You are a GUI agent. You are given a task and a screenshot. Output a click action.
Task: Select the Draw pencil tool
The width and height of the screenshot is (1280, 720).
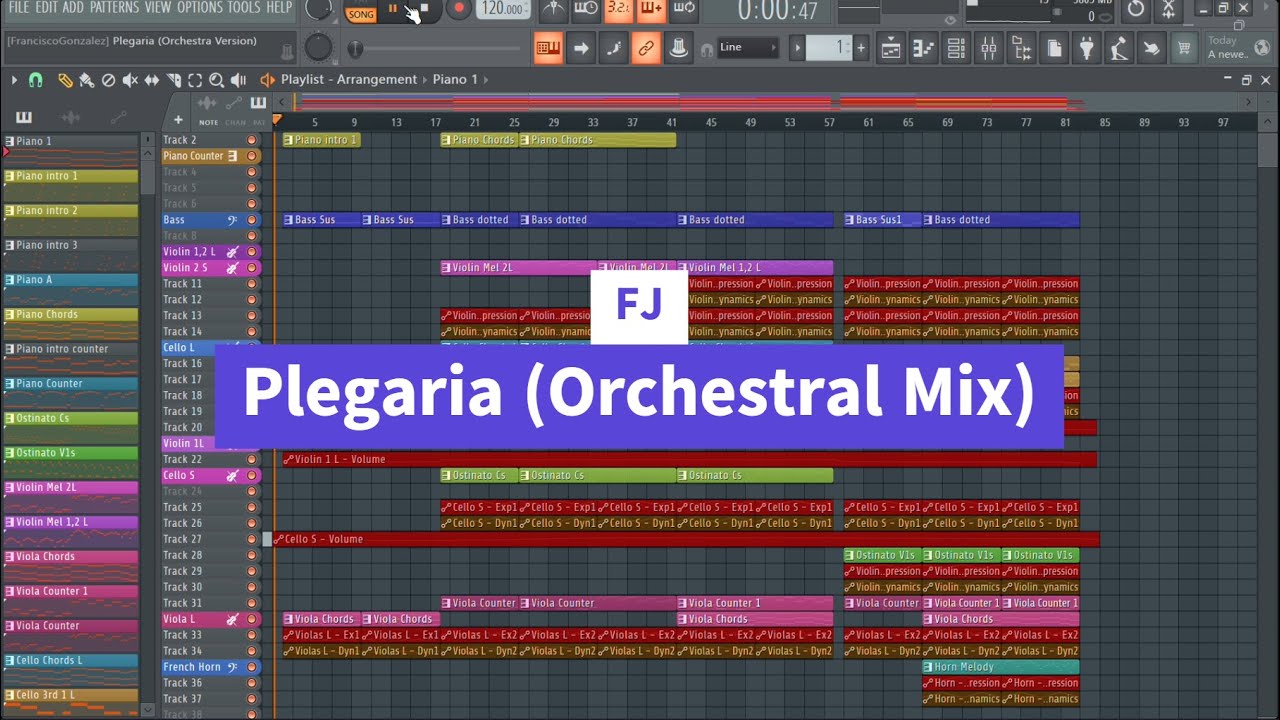[x=65, y=80]
